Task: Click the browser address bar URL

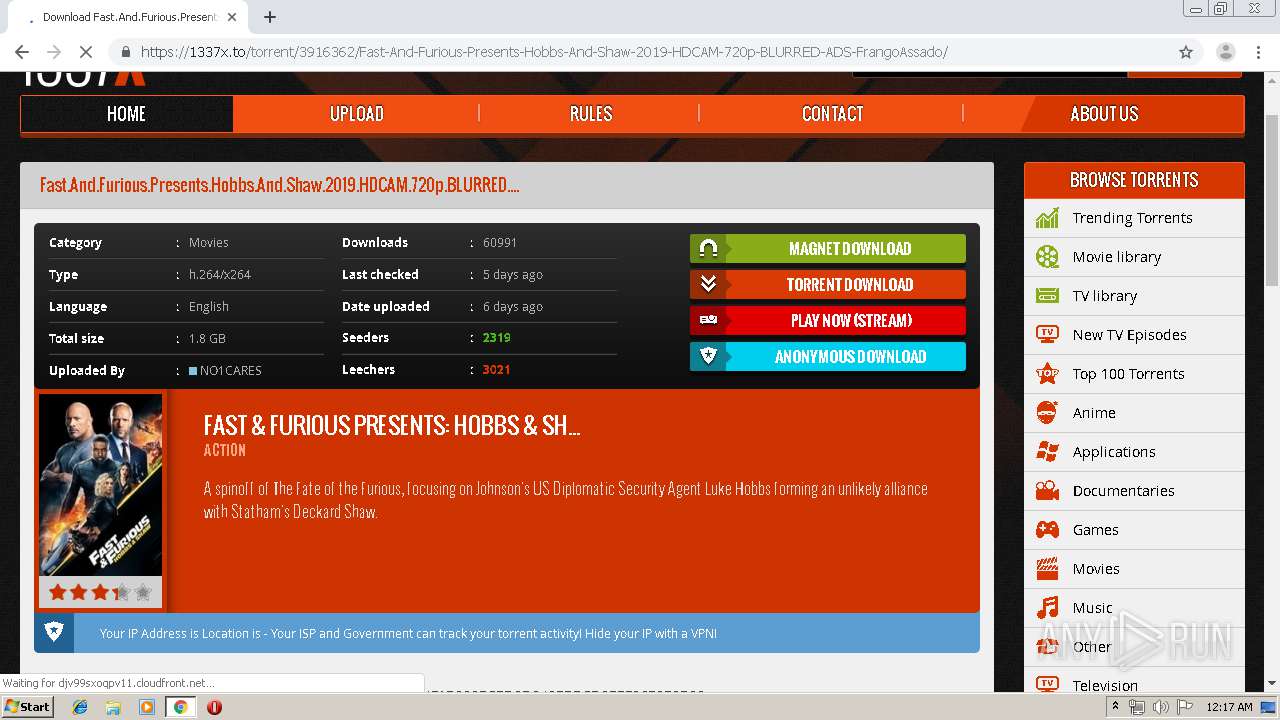Action: tap(544, 52)
